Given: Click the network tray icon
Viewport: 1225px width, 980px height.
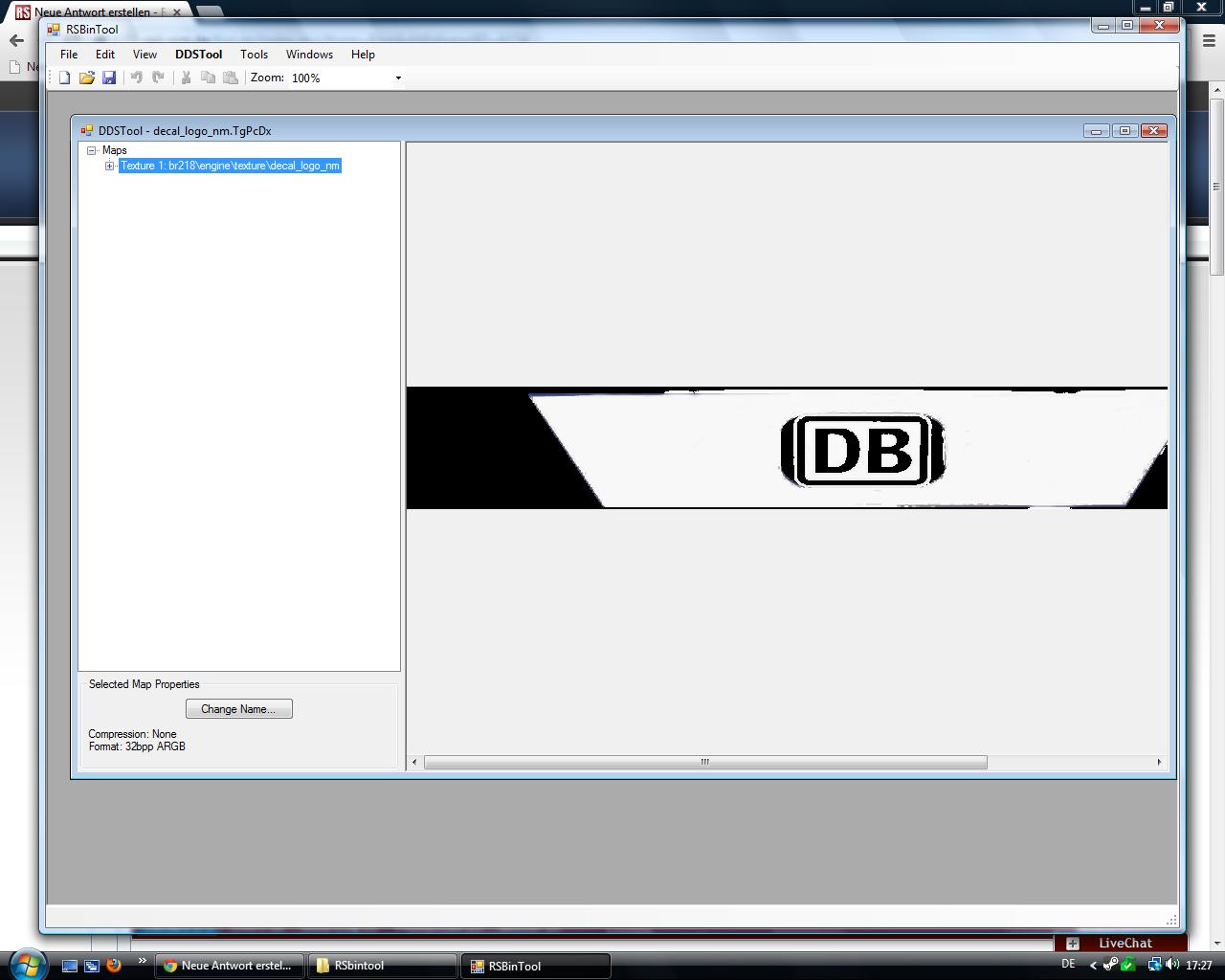Looking at the screenshot, I should pos(1154,965).
